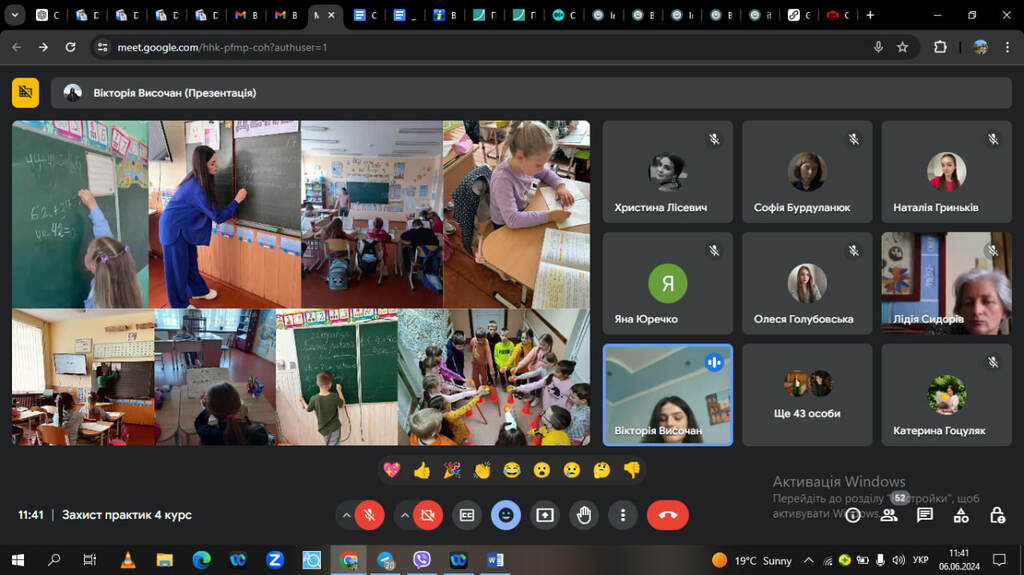The width and height of the screenshot is (1024, 575).
Task: Click the raise hand button
Action: point(584,515)
